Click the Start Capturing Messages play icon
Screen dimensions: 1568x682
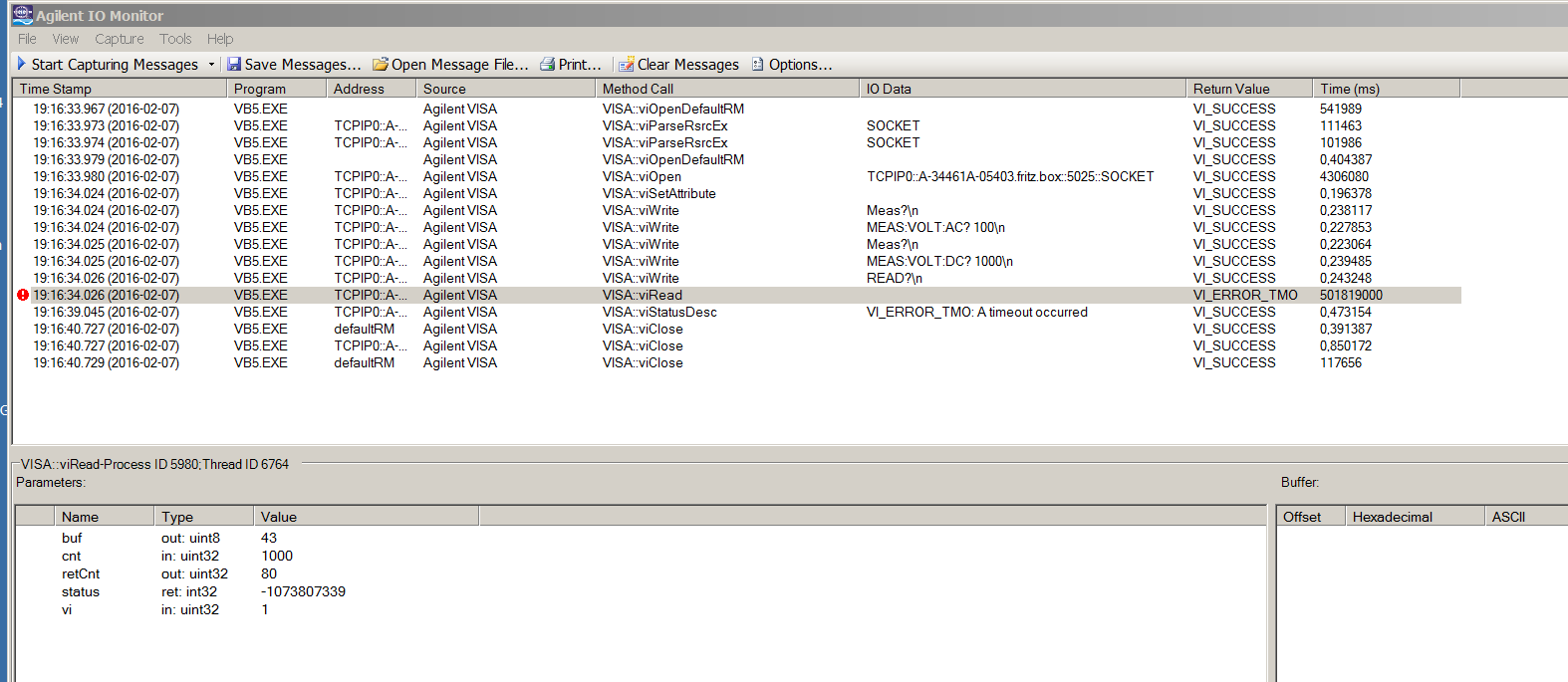[21, 64]
